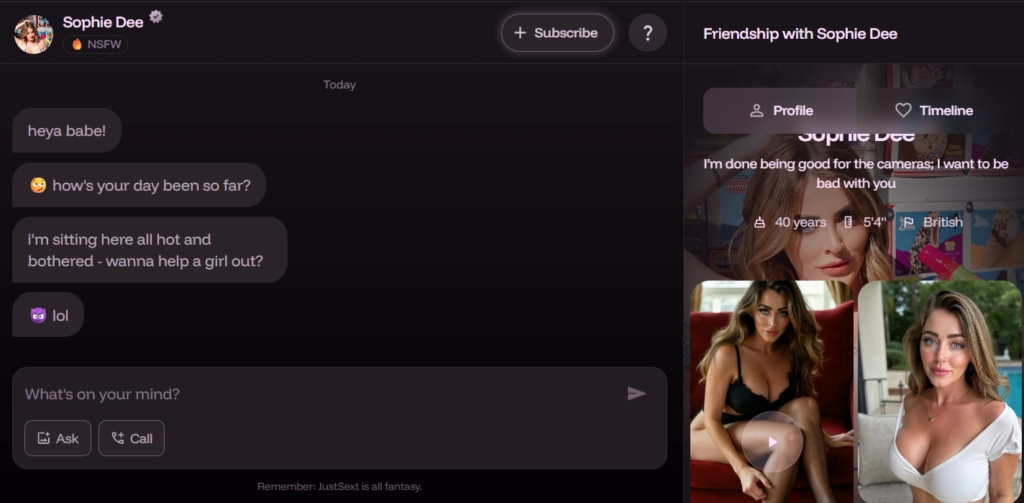
Task: Click the Ask button
Action: coord(57,438)
